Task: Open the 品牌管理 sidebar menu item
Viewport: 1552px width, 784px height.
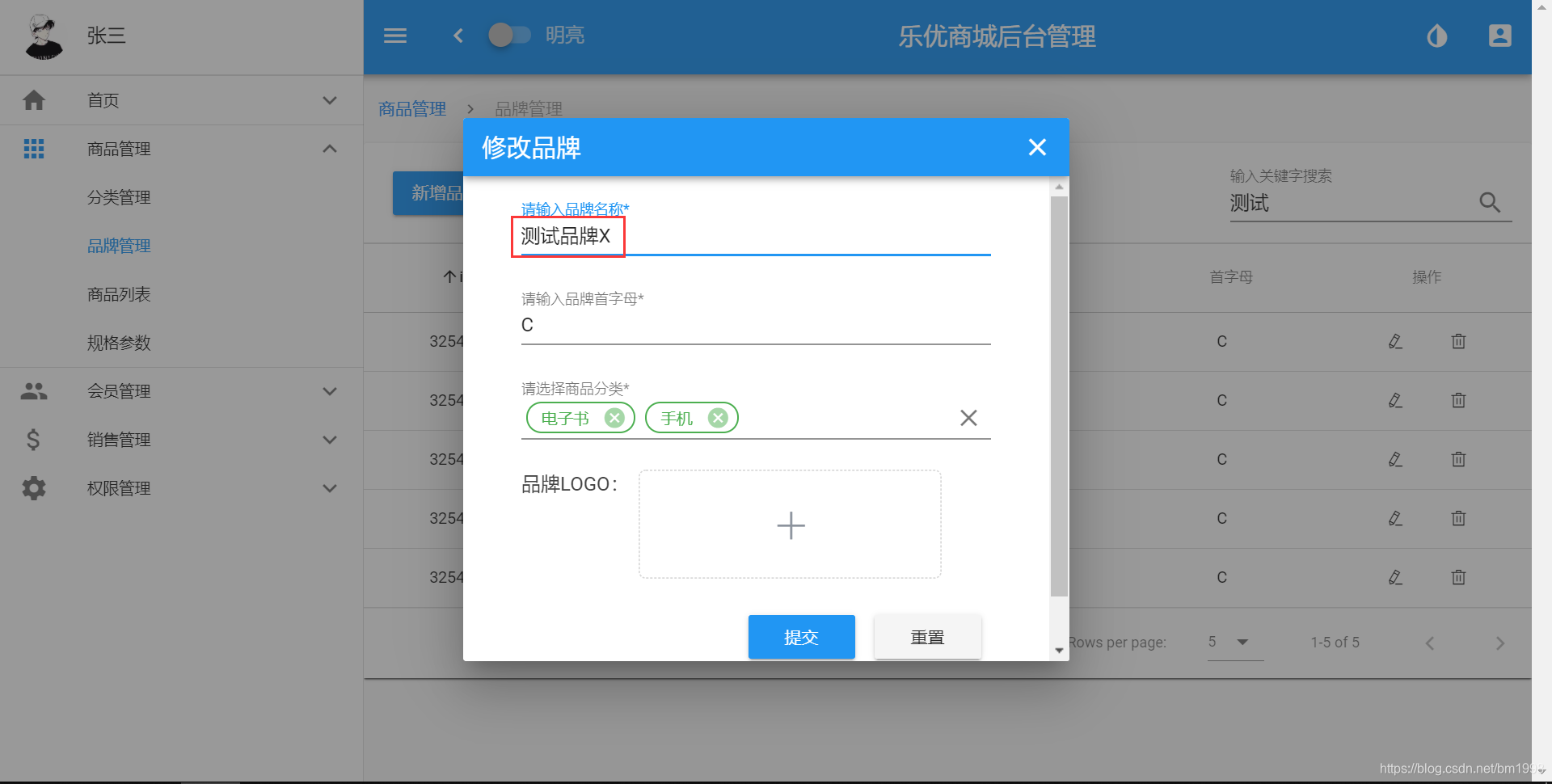Action: (x=119, y=246)
